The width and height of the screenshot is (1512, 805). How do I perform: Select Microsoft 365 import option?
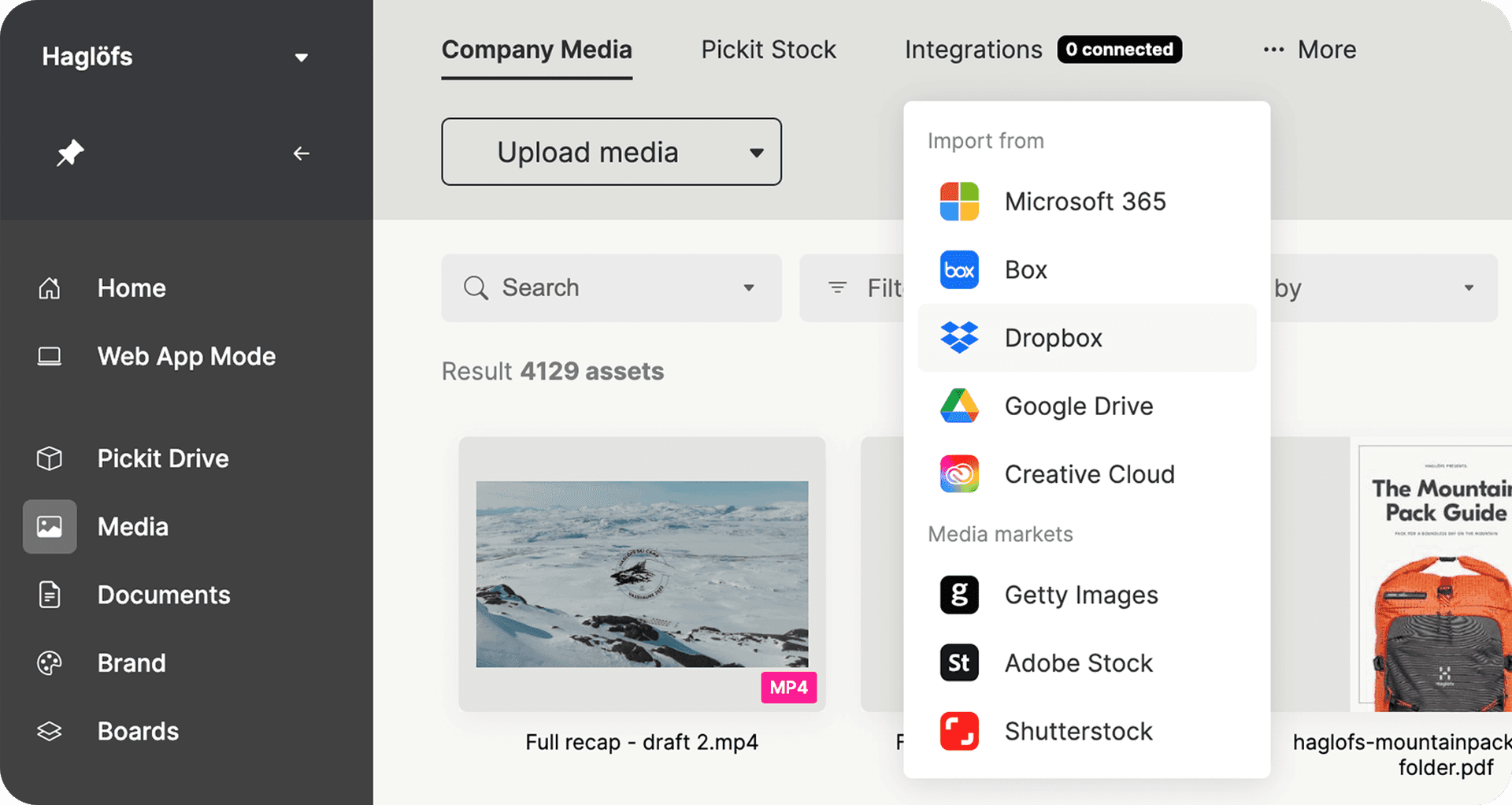coord(1087,202)
